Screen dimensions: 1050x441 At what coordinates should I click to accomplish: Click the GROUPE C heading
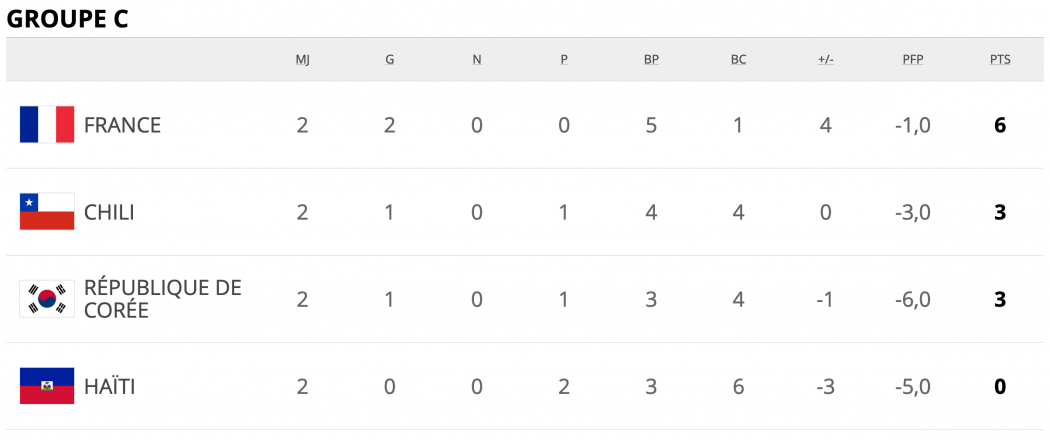click(67, 19)
